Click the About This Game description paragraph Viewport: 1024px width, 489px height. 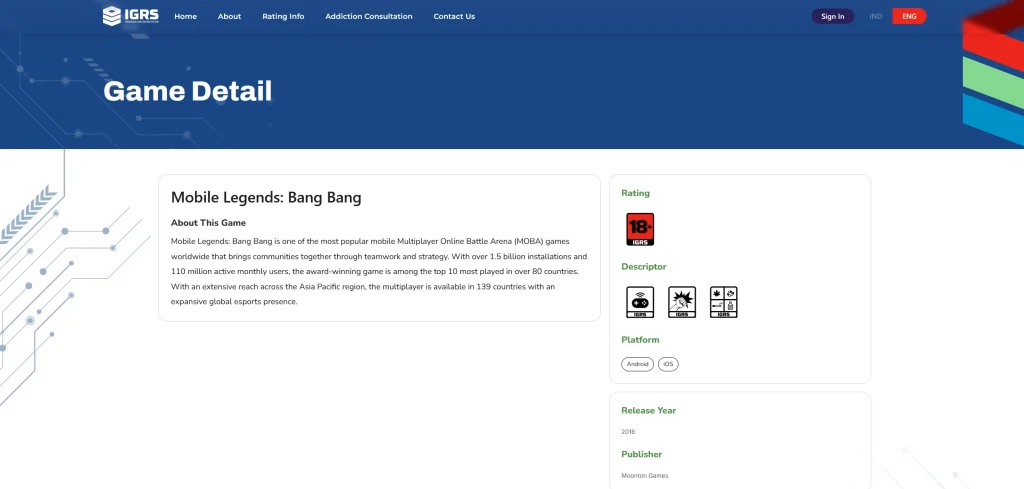pyautogui.click(x=379, y=271)
